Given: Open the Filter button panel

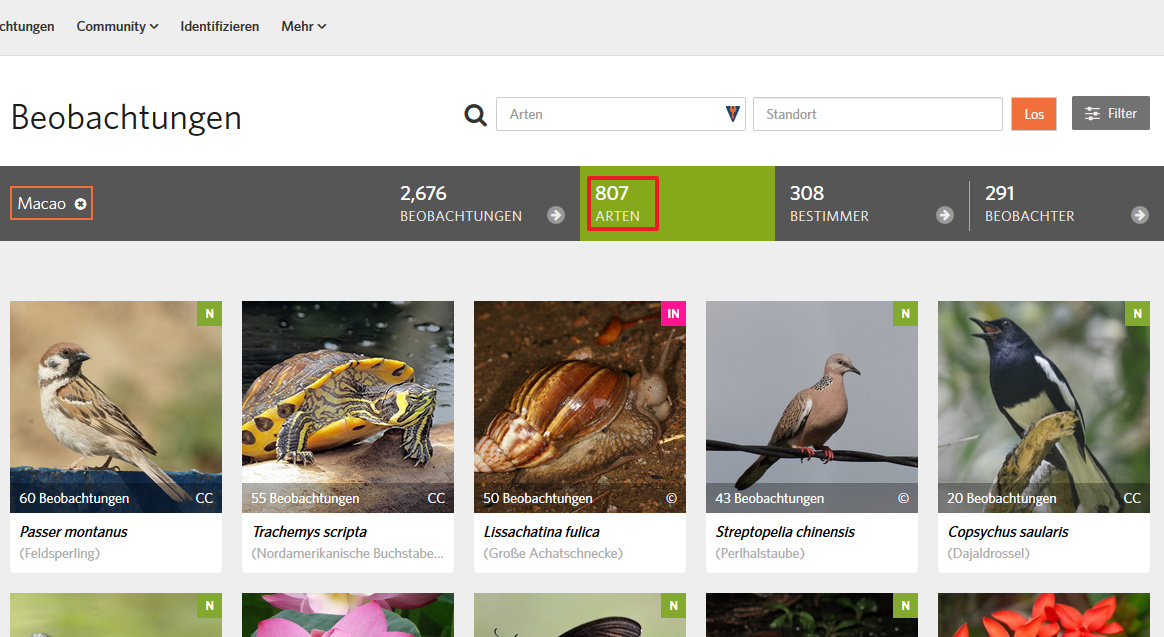Looking at the screenshot, I should [1111, 113].
